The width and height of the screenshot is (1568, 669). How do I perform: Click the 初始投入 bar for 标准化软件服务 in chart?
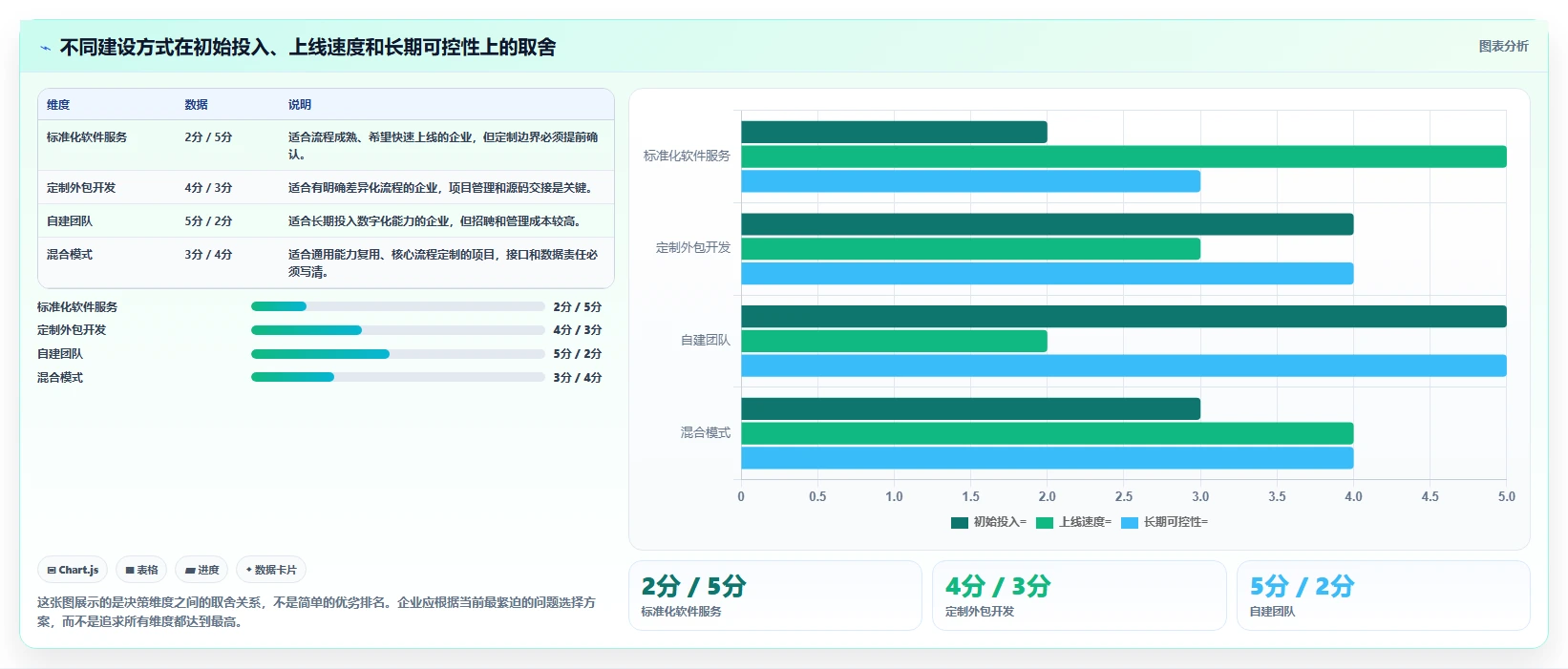point(894,132)
